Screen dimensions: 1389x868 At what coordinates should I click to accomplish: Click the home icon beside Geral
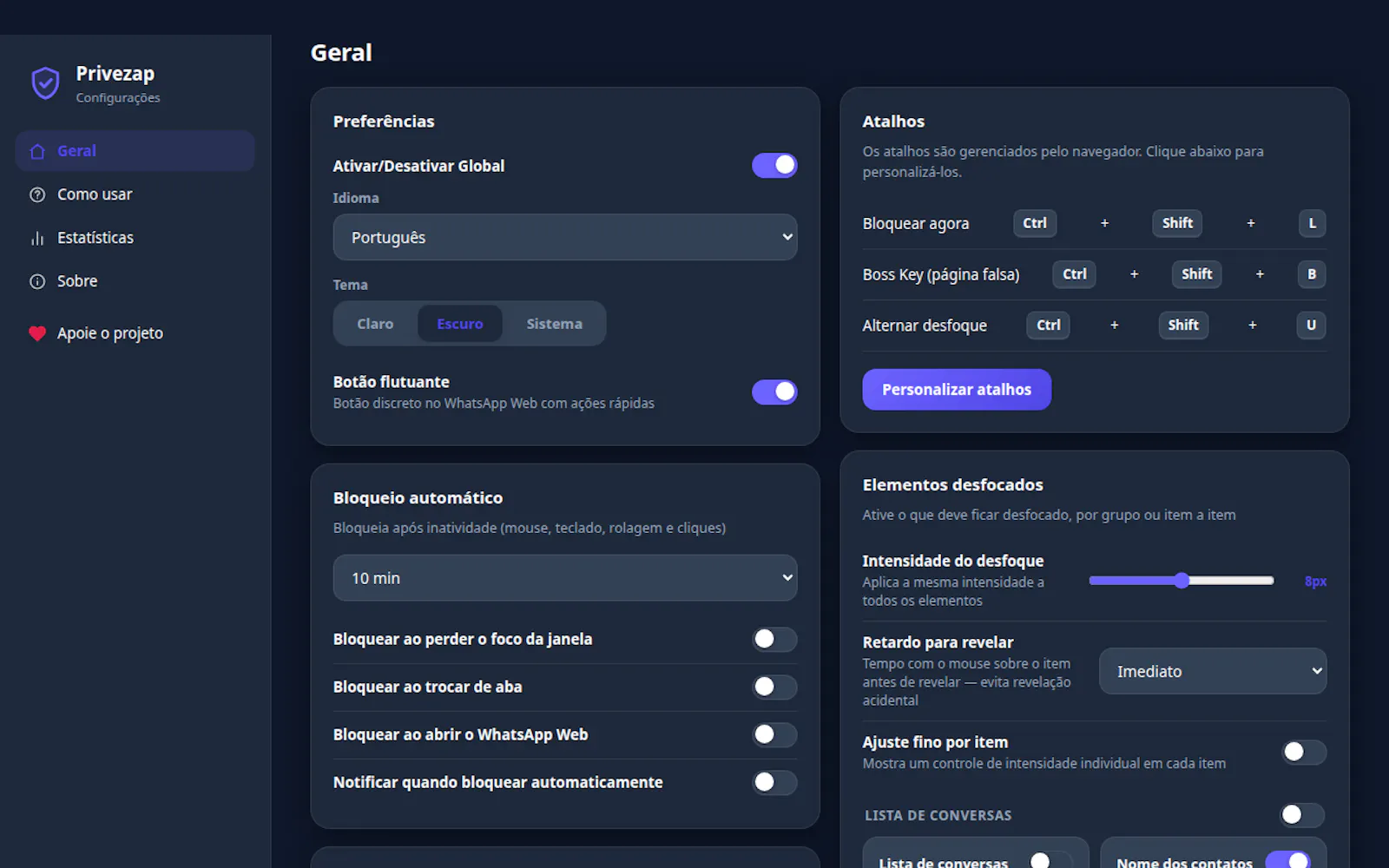point(37,151)
